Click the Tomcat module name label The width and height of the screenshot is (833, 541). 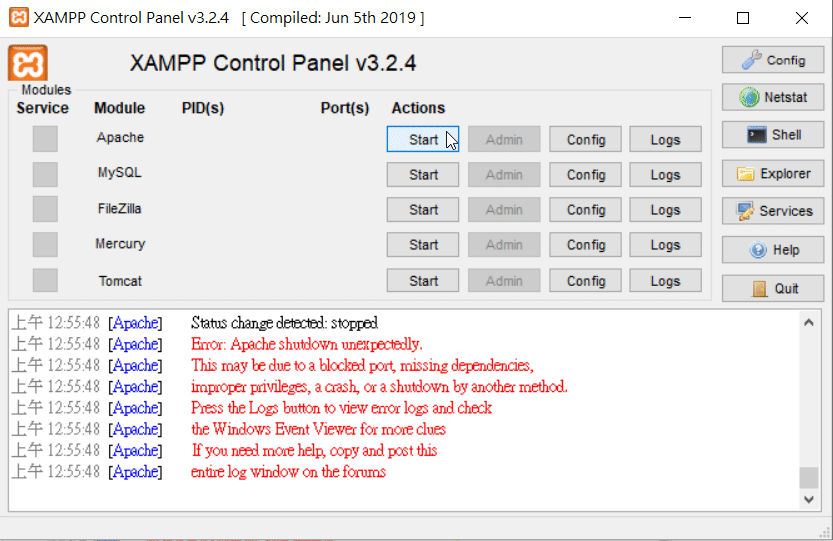120,281
